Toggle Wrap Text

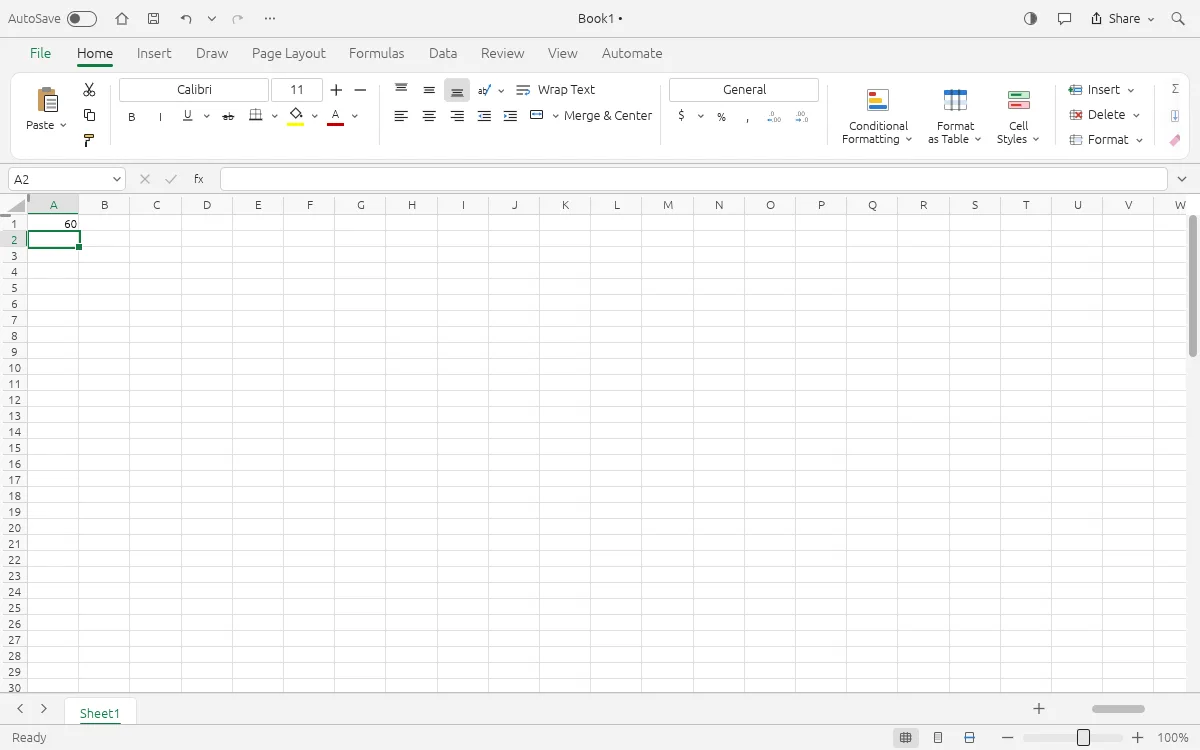pos(555,90)
